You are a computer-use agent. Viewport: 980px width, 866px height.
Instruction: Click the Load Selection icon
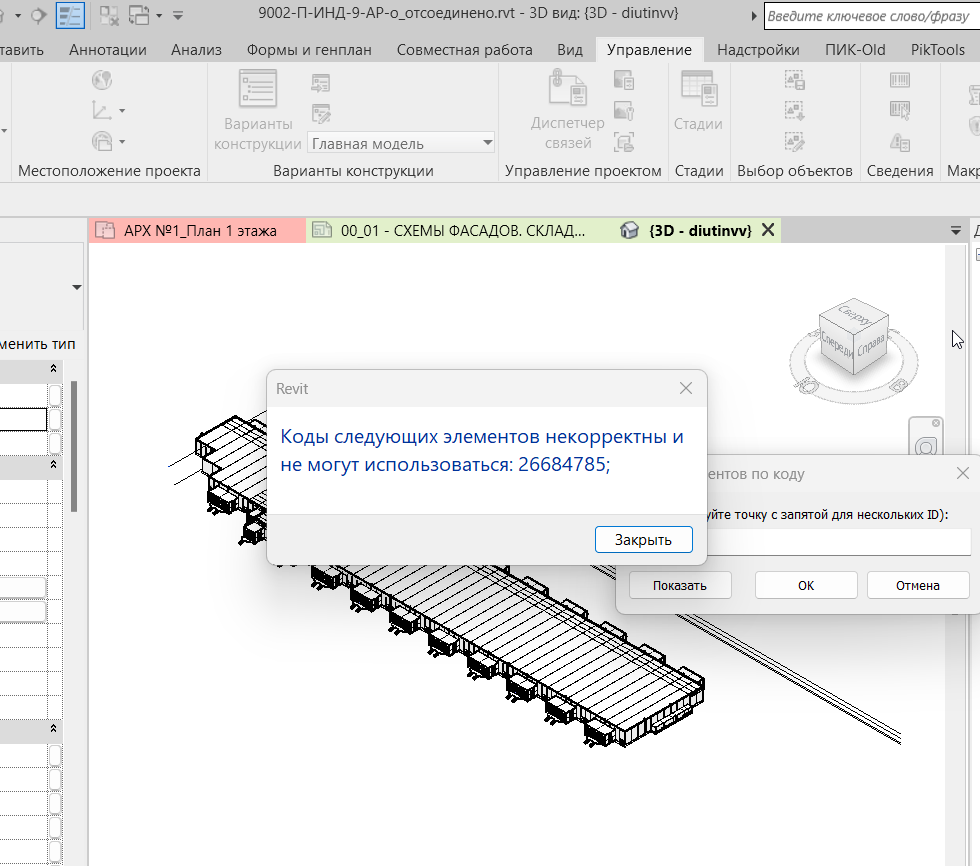tap(794, 111)
